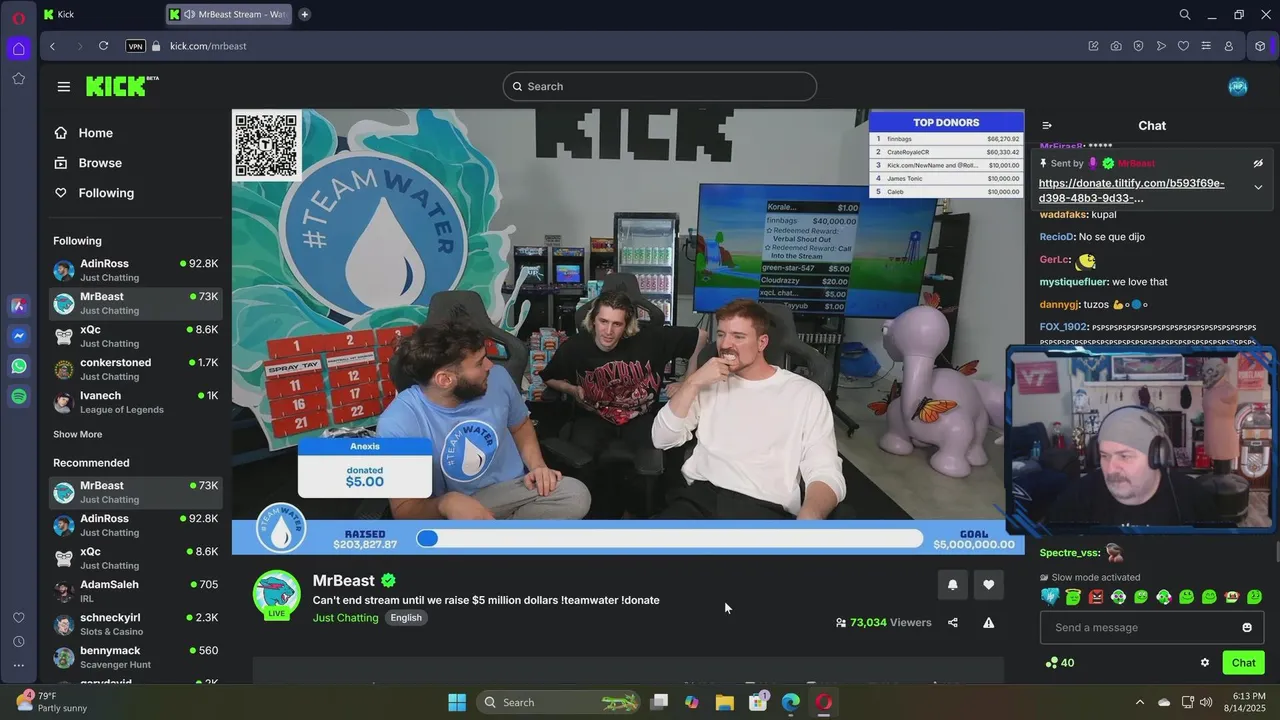Viewport: 1280px width, 720px height.
Task: Click the MrBeast channel avatar
Action: click(x=277, y=595)
